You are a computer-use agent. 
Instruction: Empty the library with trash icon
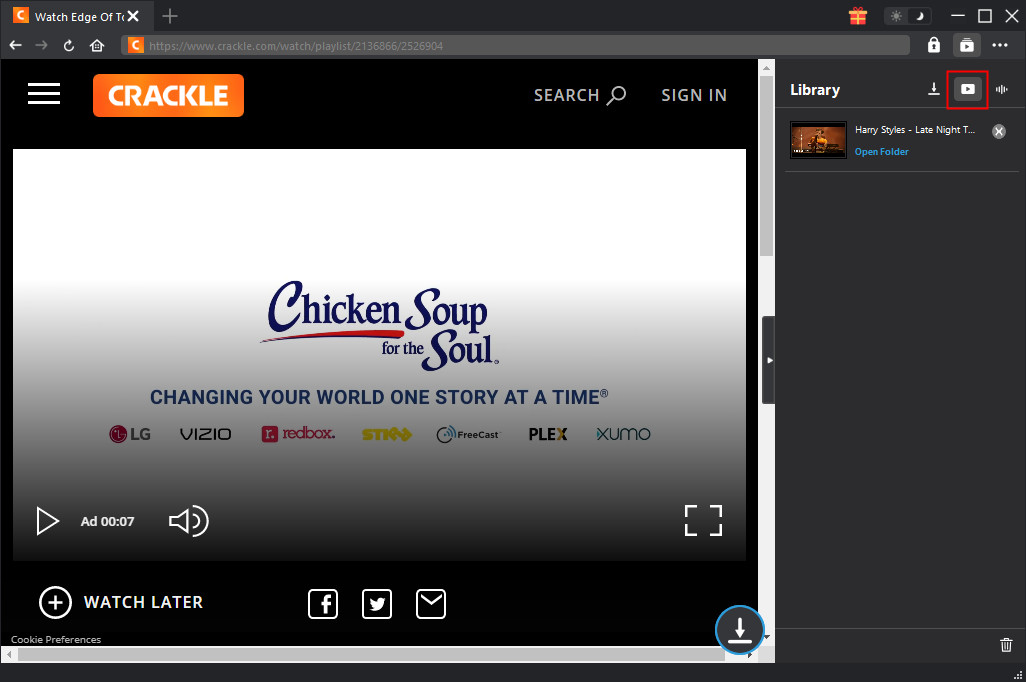coord(1006,645)
